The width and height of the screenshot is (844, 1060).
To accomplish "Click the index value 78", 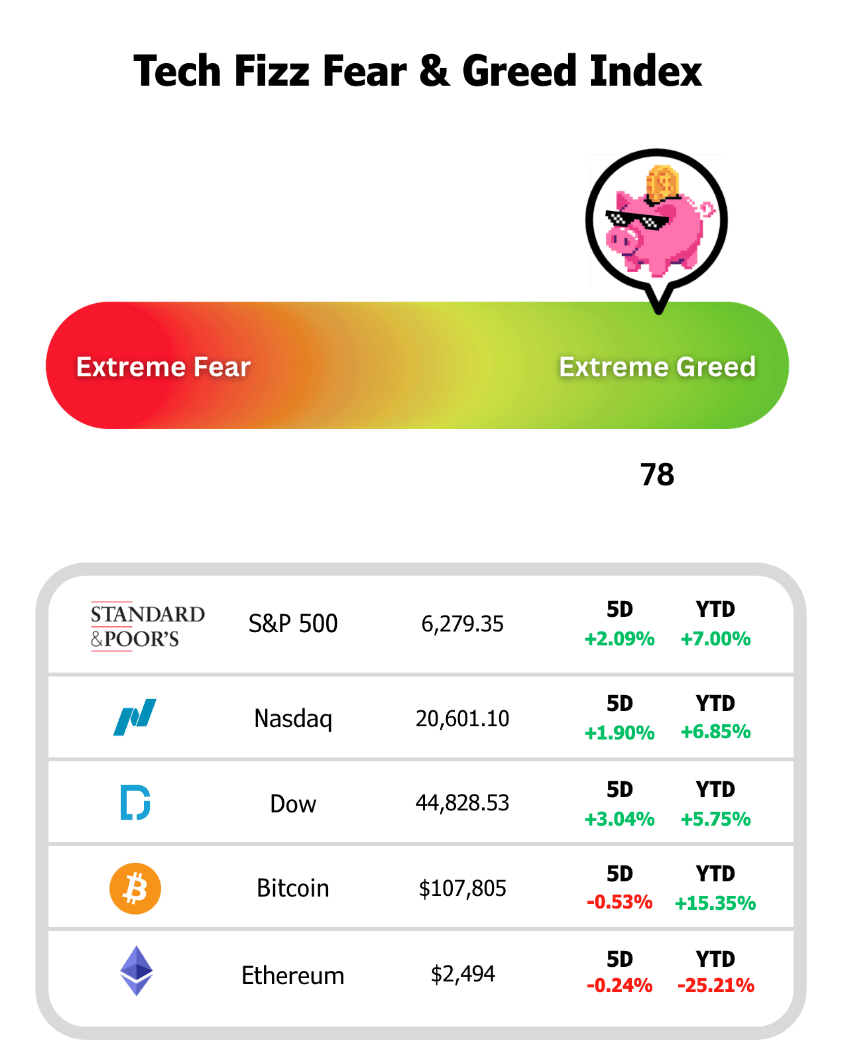I will click(x=657, y=475).
